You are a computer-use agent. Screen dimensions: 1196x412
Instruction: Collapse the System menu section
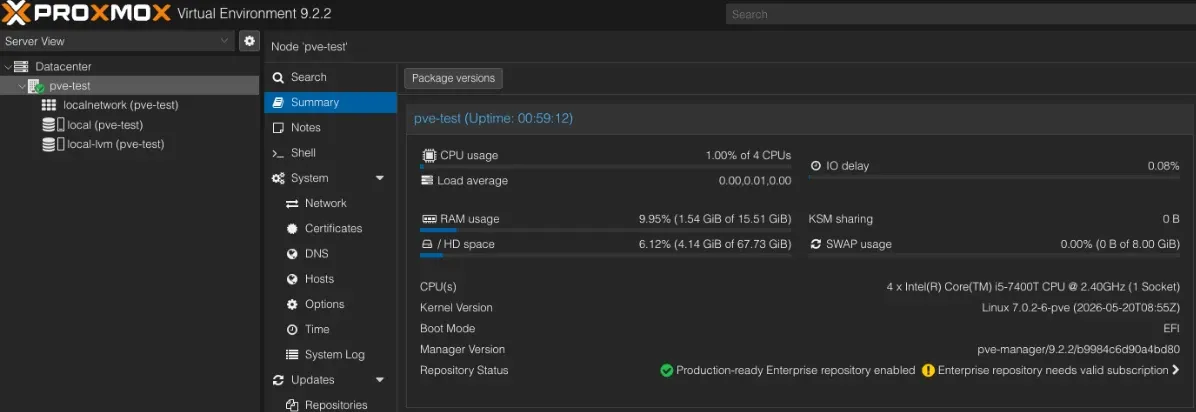point(380,179)
